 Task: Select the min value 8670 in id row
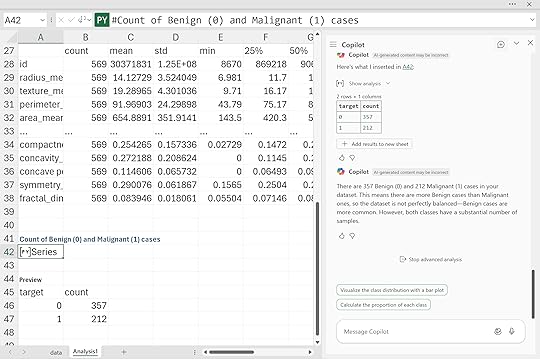(221, 64)
